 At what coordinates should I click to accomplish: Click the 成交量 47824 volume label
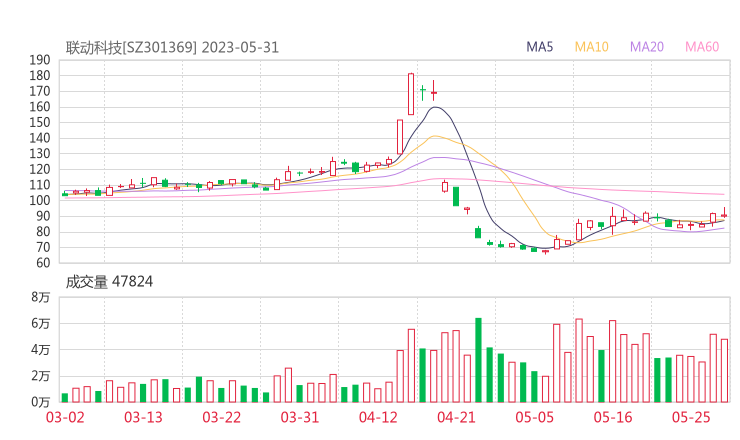point(109,282)
